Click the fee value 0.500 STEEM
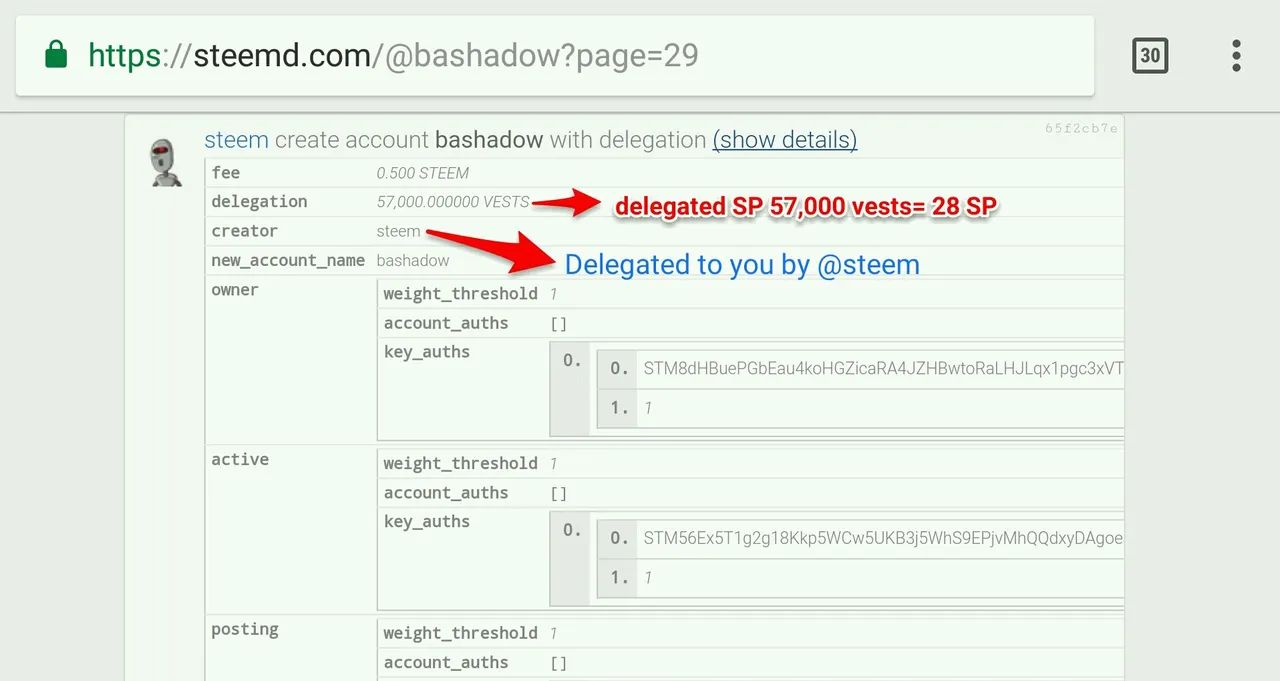The image size is (1280, 681). [423, 173]
